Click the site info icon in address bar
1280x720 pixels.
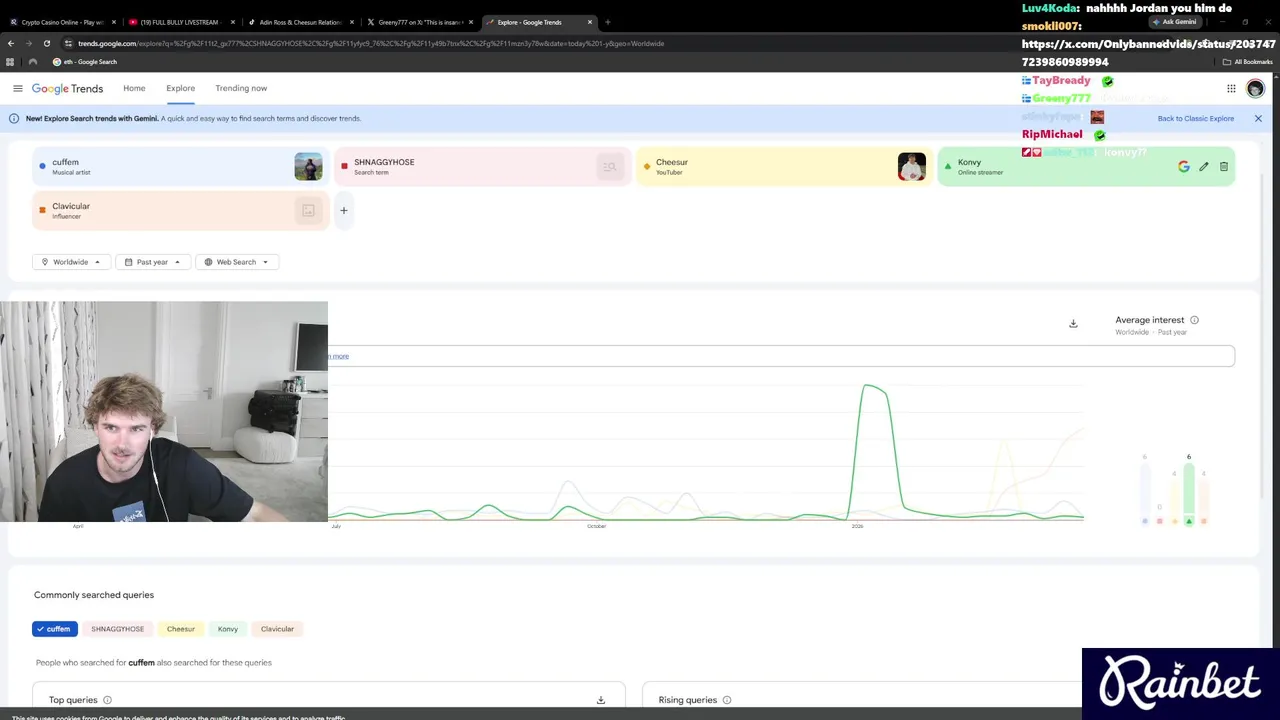(68, 43)
